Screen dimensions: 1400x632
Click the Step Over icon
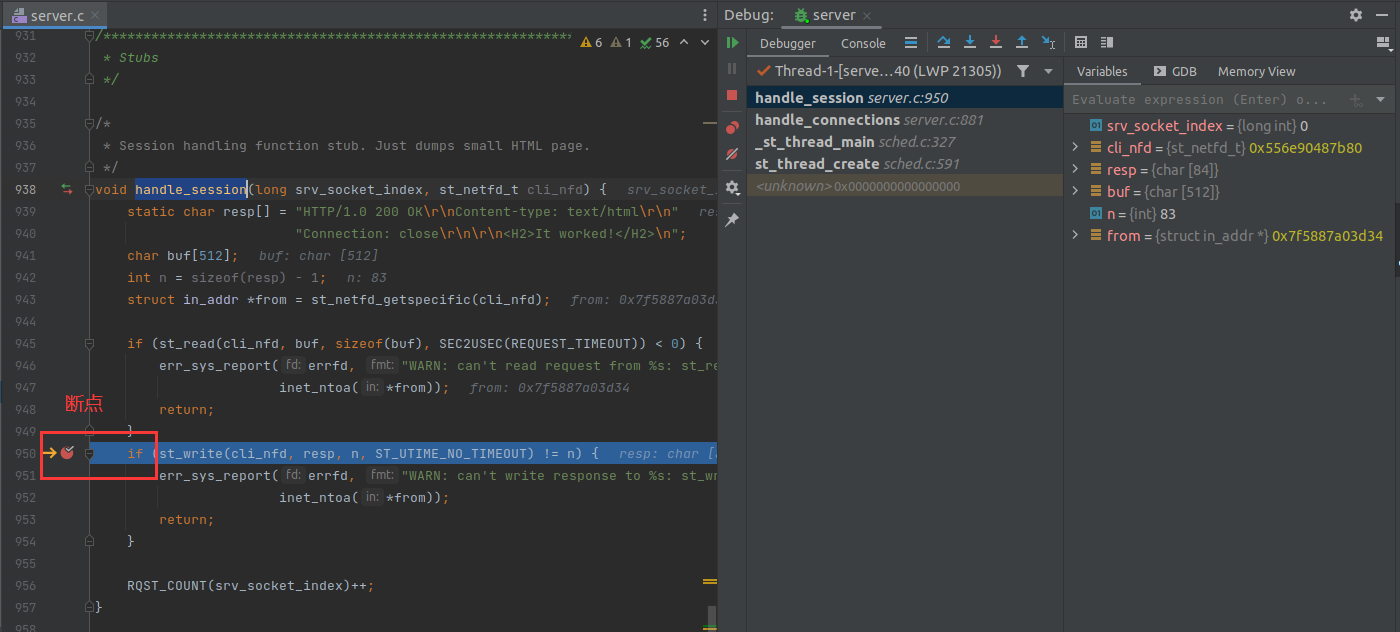point(944,42)
